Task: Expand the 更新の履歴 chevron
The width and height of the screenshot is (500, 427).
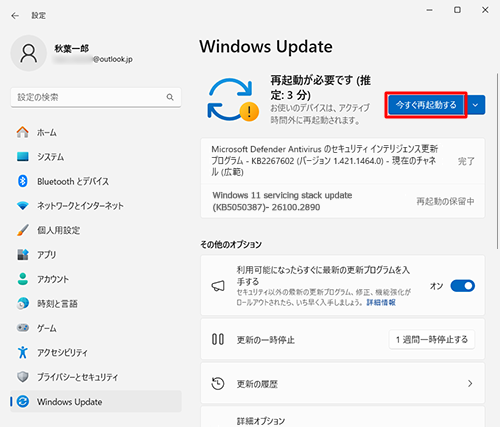Action: tap(470, 383)
